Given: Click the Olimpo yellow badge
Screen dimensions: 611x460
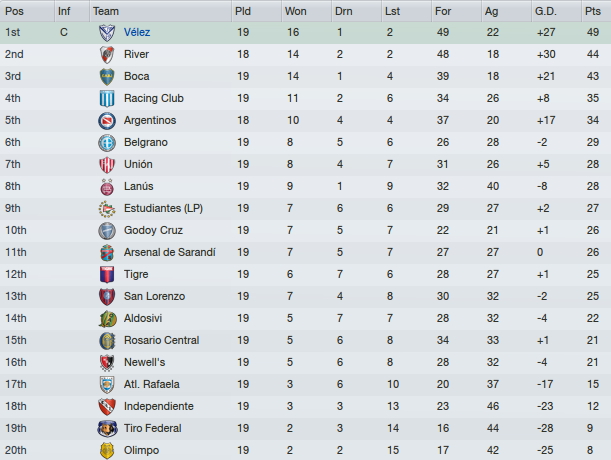Looking at the screenshot, I should [x=107, y=451].
